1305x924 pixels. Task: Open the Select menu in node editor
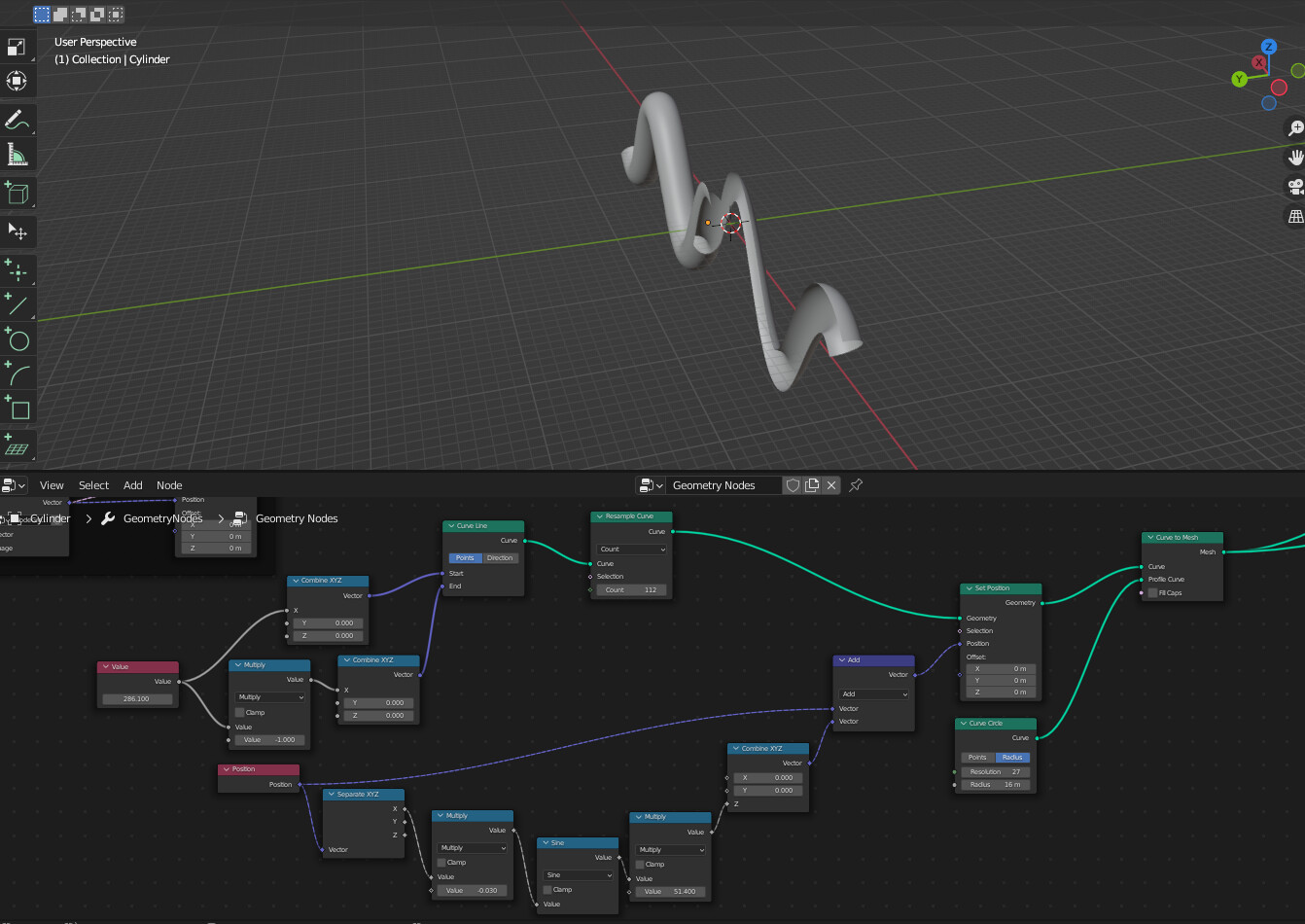click(x=94, y=485)
